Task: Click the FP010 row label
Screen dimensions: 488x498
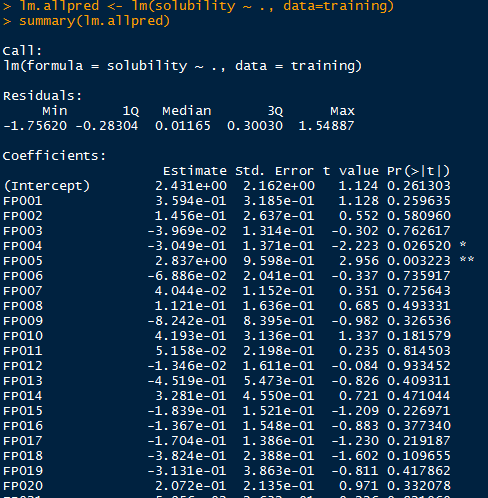Action: pos(23,336)
